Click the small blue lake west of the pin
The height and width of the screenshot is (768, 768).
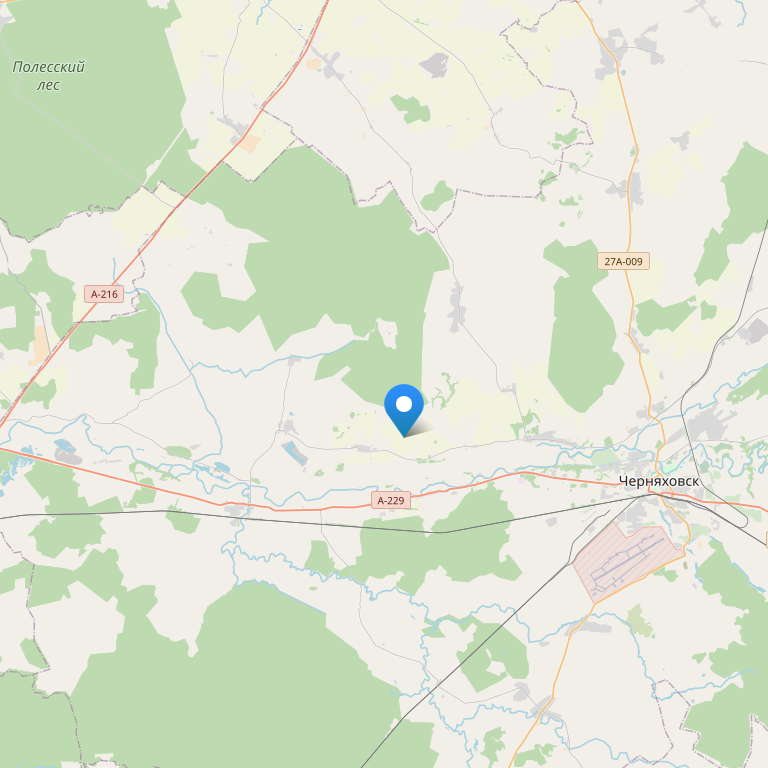tap(294, 453)
